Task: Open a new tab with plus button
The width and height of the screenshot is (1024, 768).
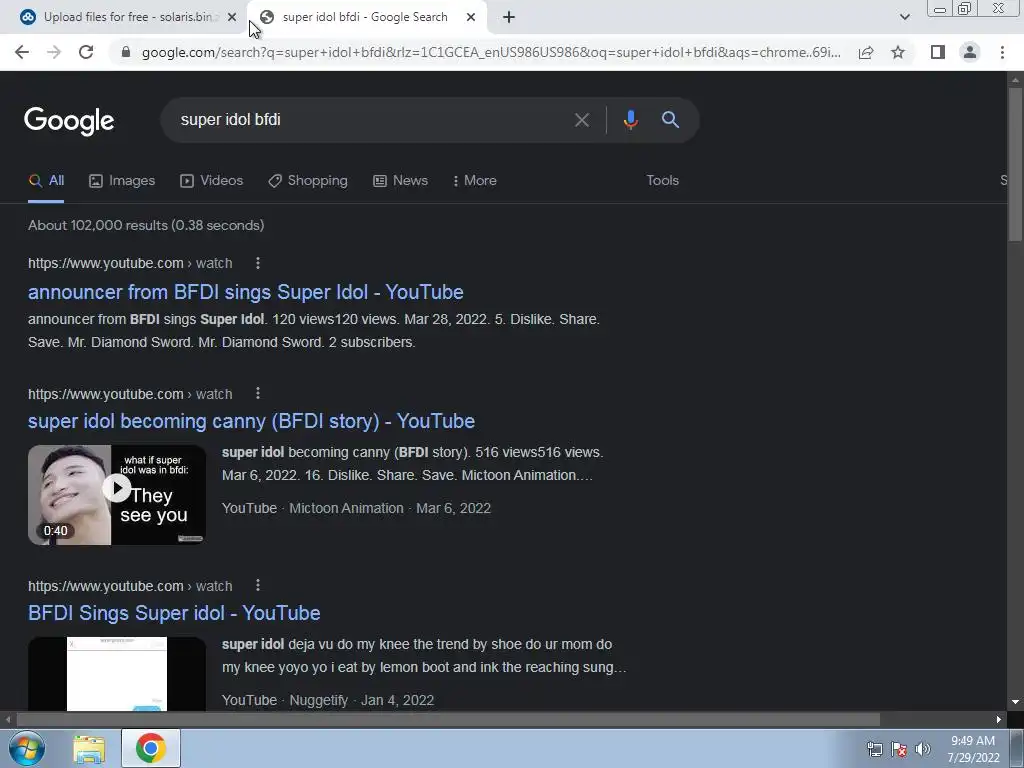Action: click(509, 18)
